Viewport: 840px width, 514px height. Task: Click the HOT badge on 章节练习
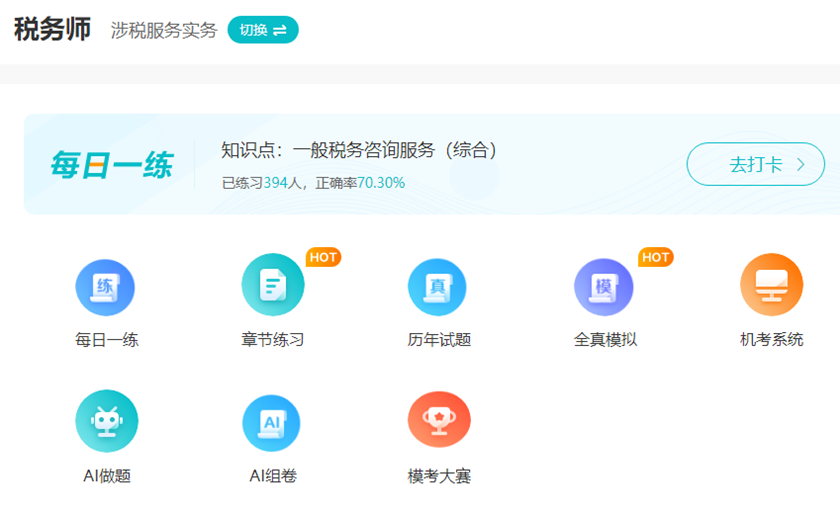click(323, 258)
